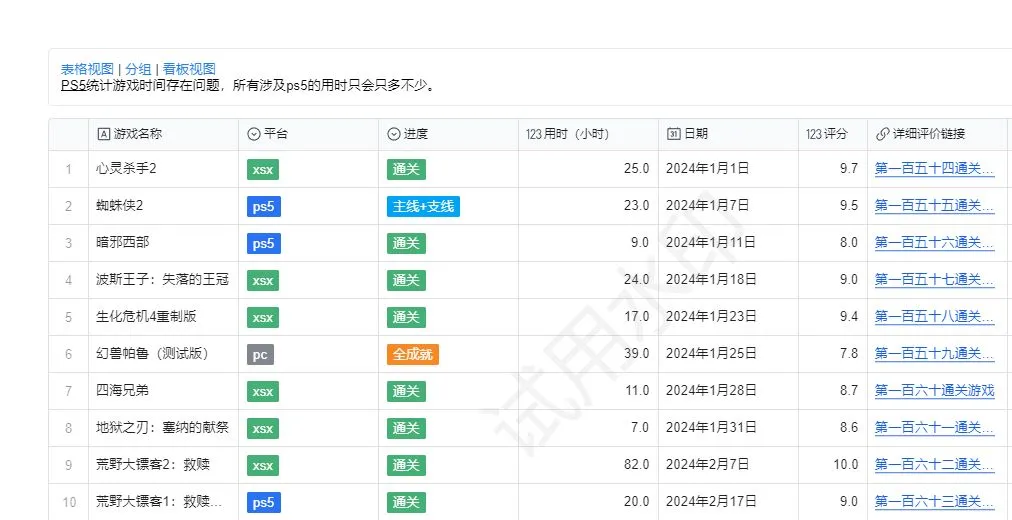Select the date cell 2024年1月1日

pyautogui.click(x=729, y=169)
